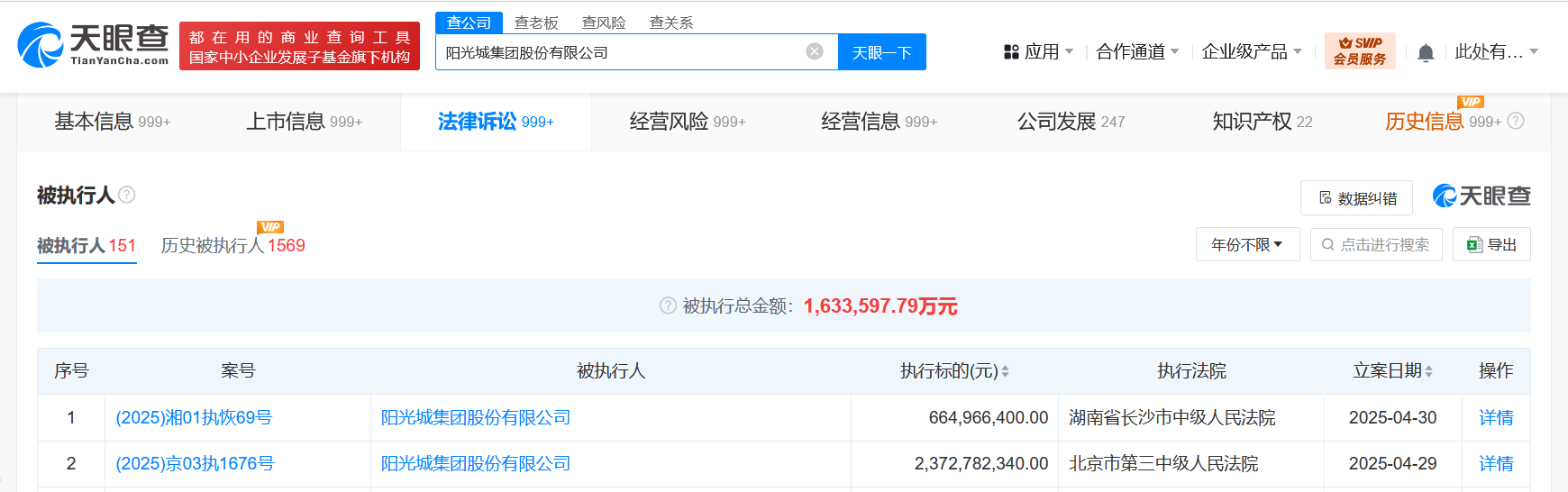The image size is (1568, 492).
Task: Open the notification bell
Action: tap(1426, 52)
